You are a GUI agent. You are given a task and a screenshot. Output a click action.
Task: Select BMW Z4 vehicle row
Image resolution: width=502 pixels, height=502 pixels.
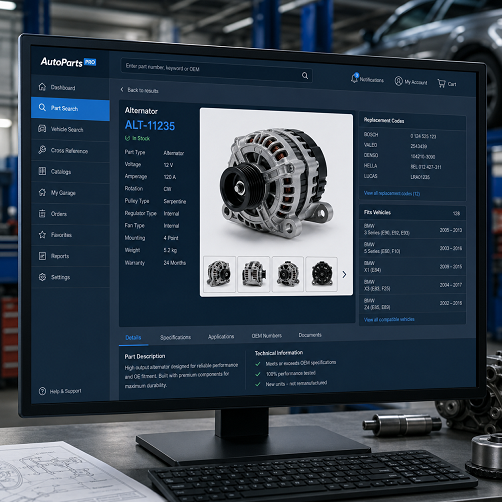pos(412,304)
